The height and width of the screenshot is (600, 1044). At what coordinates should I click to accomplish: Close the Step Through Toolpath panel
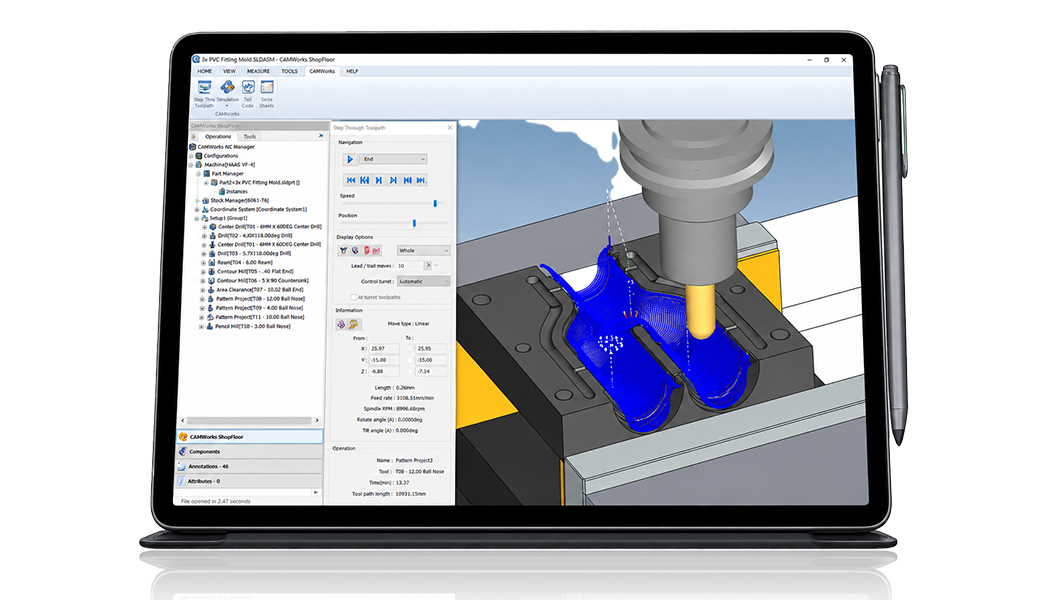(449, 127)
